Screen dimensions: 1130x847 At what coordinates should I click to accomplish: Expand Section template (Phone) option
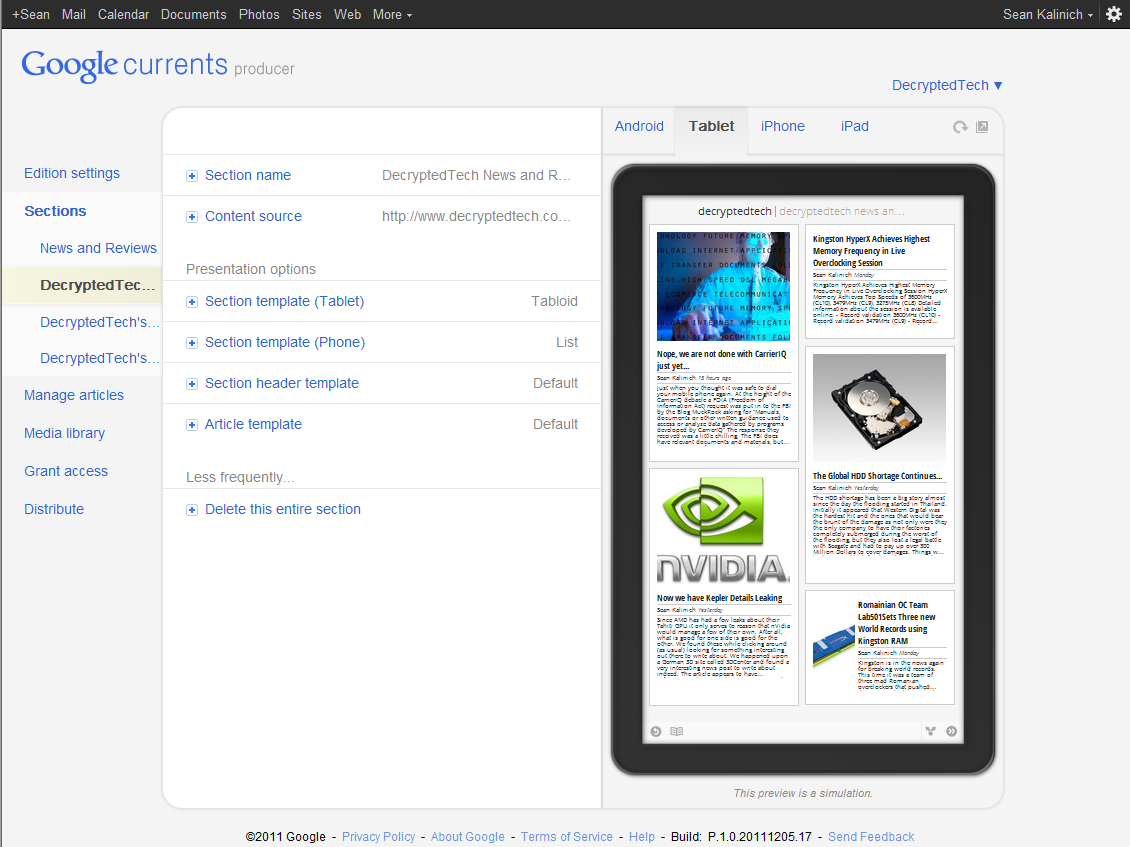192,343
